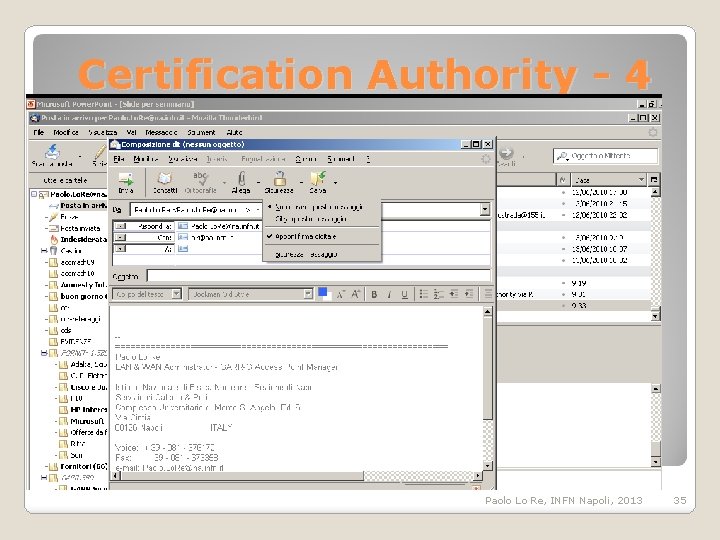Image resolution: width=720 pixels, height=540 pixels.
Task: Click the Scrivi pencil icon in Thunderbird toolbar
Action: click(101, 152)
